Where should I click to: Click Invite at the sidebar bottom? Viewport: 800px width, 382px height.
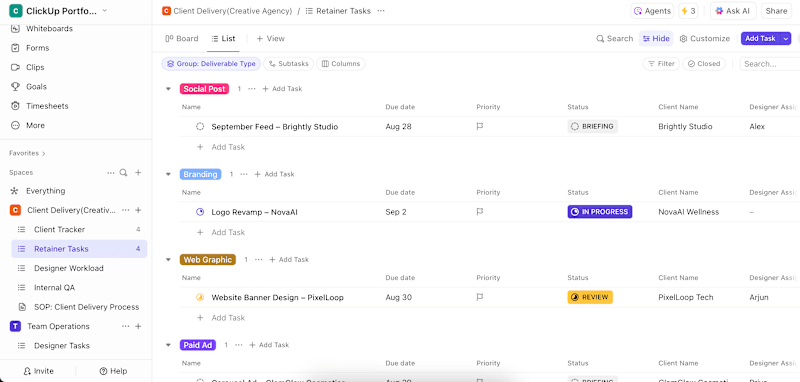pos(38,371)
